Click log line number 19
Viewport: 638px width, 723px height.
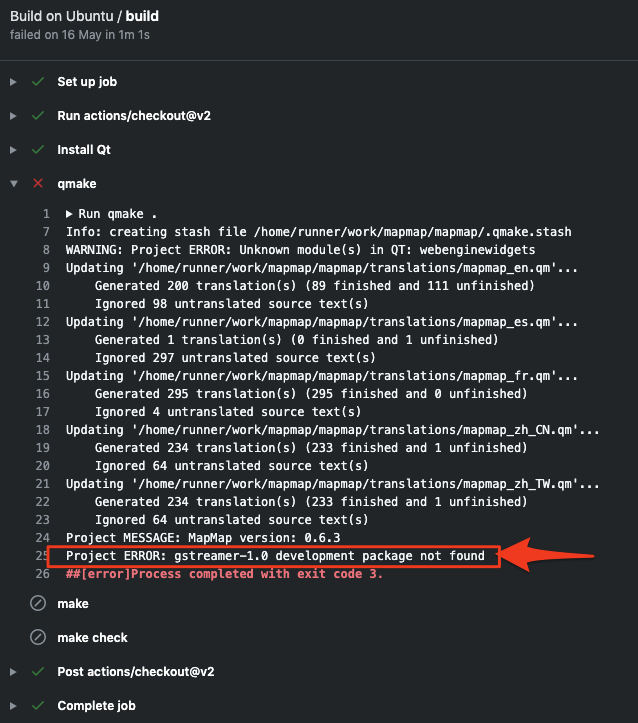43,448
